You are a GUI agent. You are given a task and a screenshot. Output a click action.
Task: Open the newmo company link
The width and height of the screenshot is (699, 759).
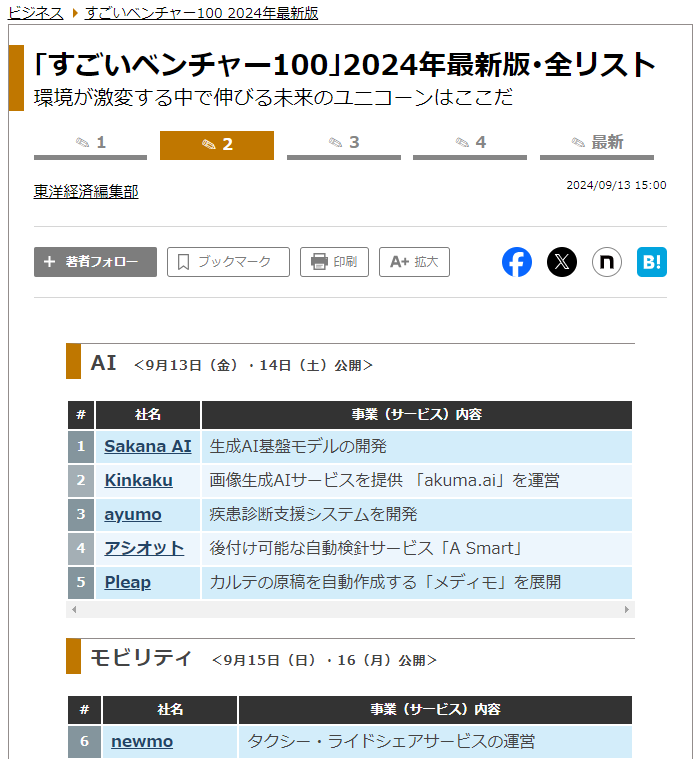[142, 741]
